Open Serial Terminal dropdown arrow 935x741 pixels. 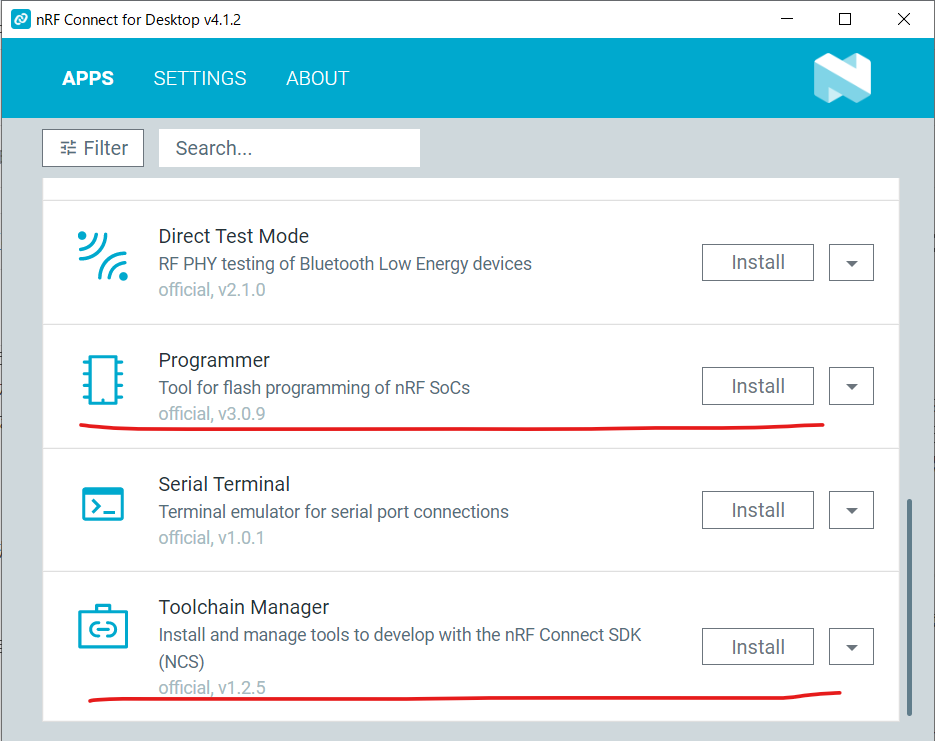tap(851, 511)
